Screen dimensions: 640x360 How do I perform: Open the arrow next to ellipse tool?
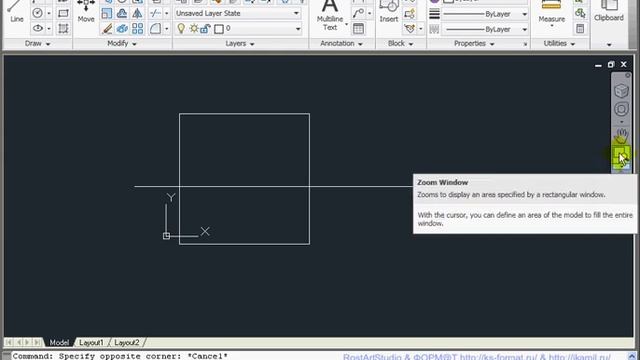[x=49, y=29]
